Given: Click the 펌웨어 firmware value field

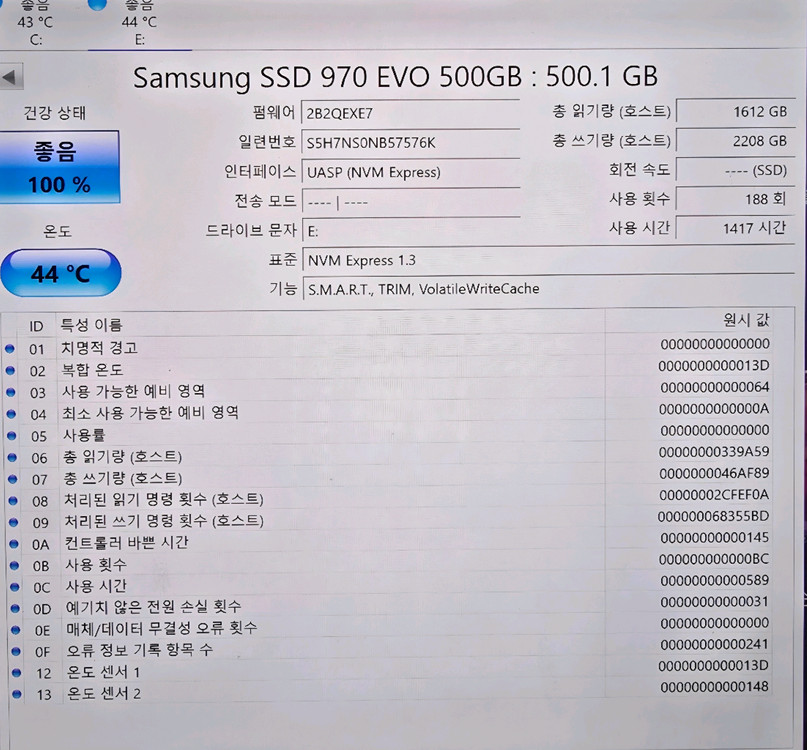Looking at the screenshot, I should coord(410,113).
